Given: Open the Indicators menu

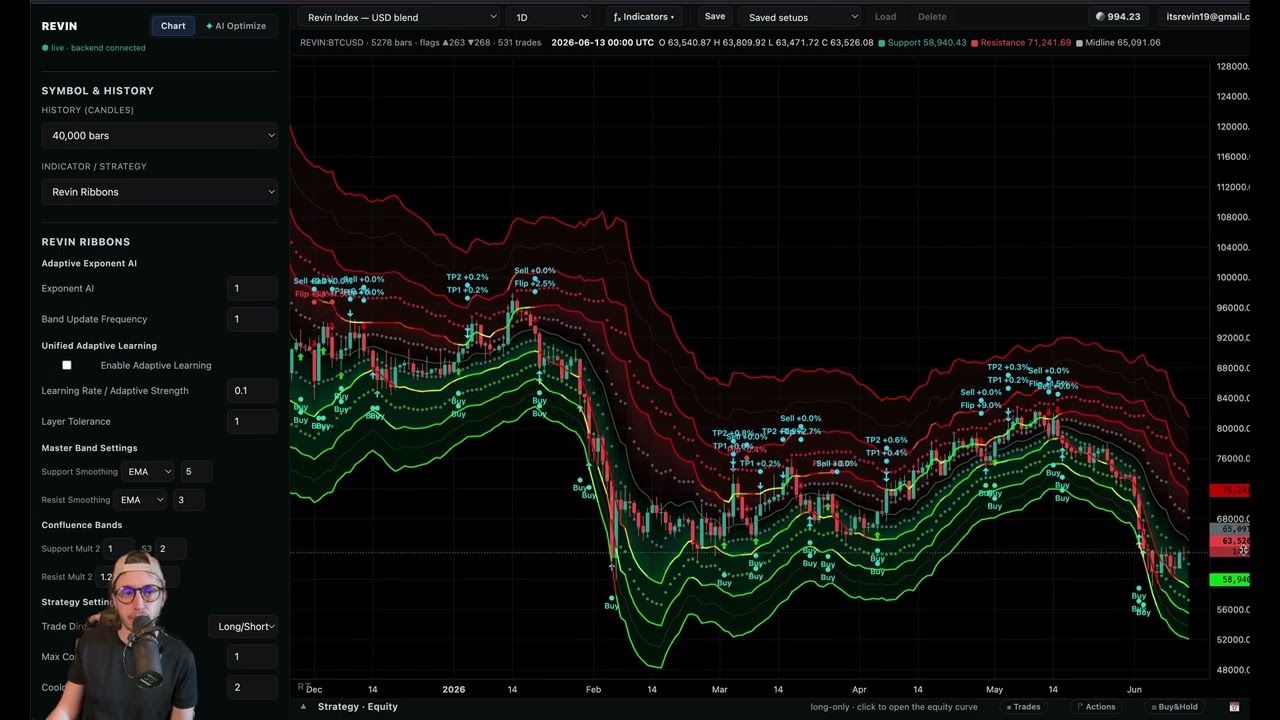Looking at the screenshot, I should coord(643,17).
